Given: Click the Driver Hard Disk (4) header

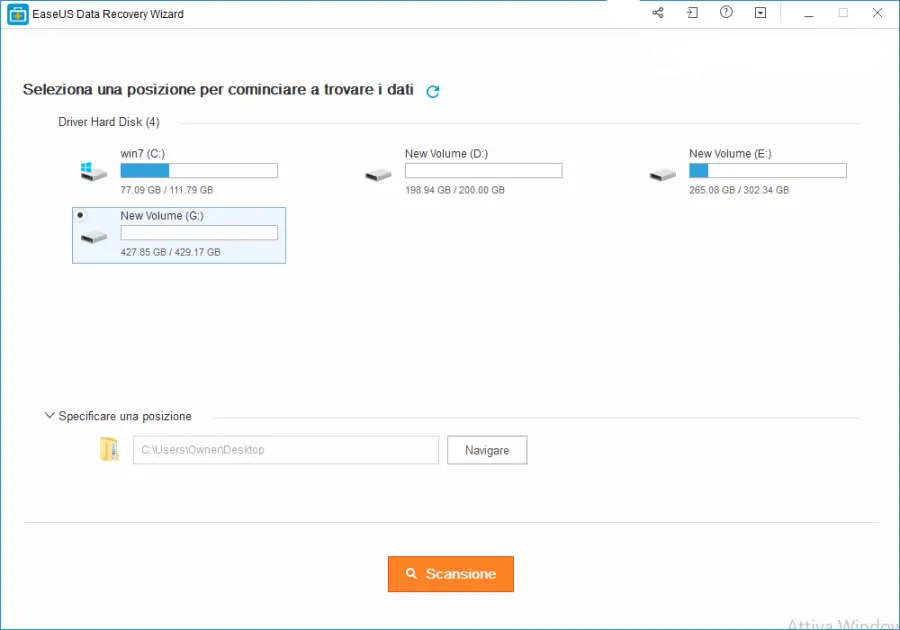Looking at the screenshot, I should pyautogui.click(x=109, y=122).
